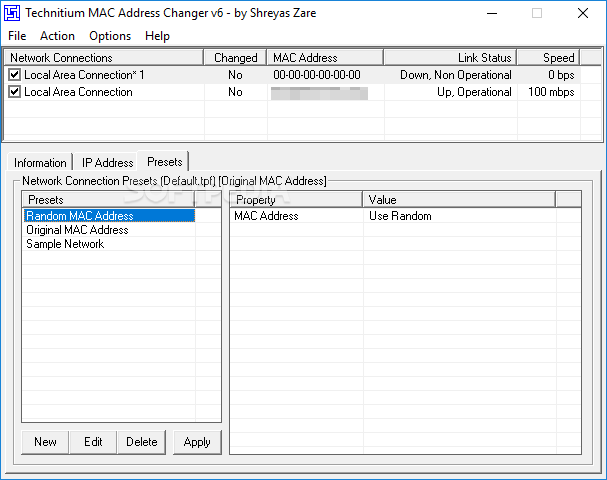Click the Use Random value cell
This screenshot has height=480, width=607.
coord(400,216)
